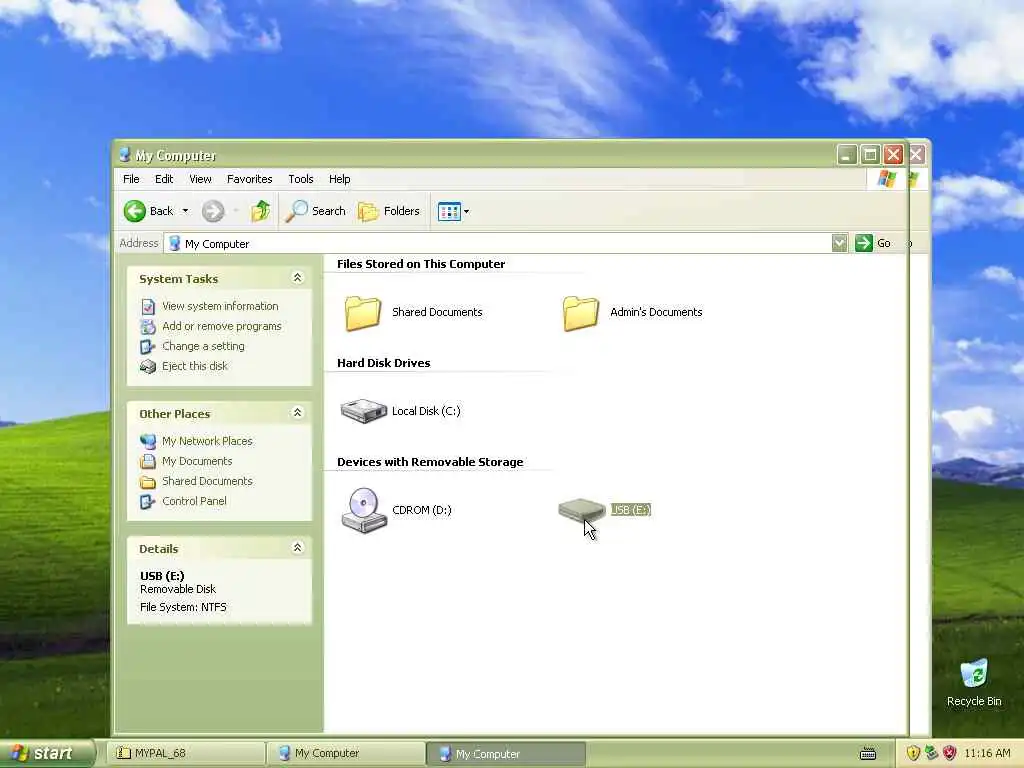Click Eject this disk link
The image size is (1024, 768).
[x=195, y=366]
